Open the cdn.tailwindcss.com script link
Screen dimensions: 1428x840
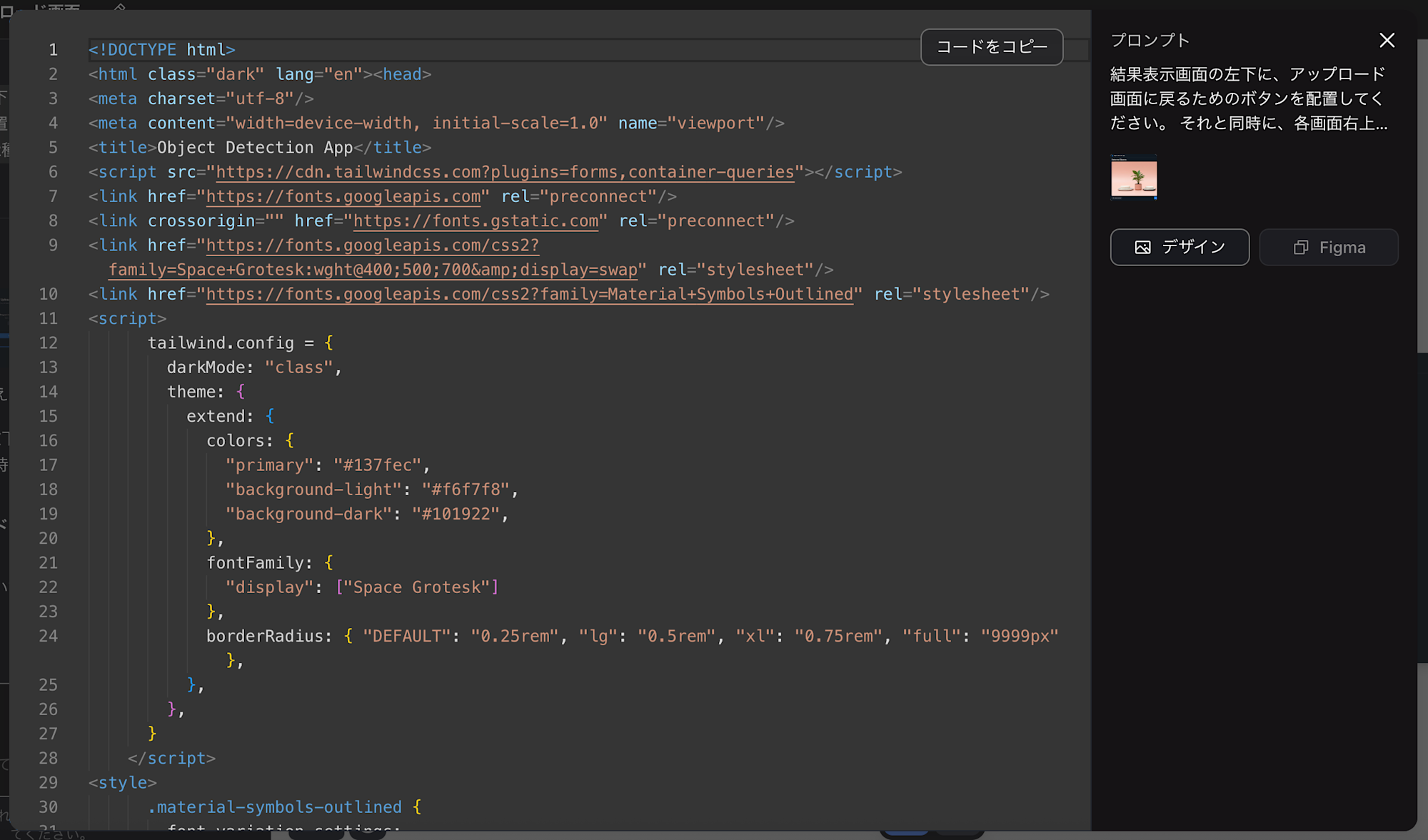pyautogui.click(x=504, y=172)
